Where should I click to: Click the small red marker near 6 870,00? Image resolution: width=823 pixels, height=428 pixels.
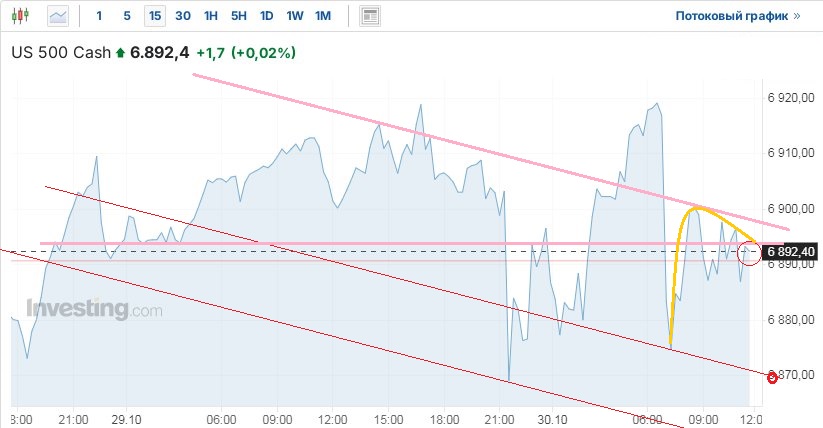point(771,377)
